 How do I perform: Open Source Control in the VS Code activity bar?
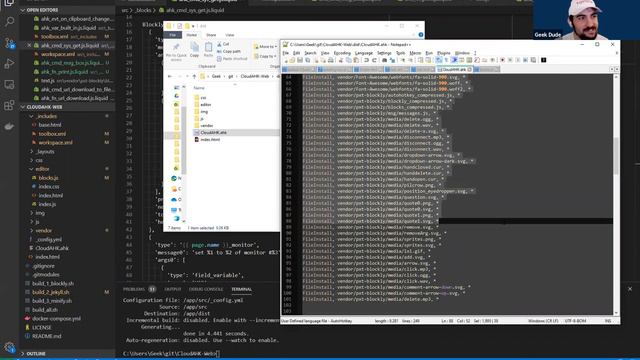click(9, 43)
